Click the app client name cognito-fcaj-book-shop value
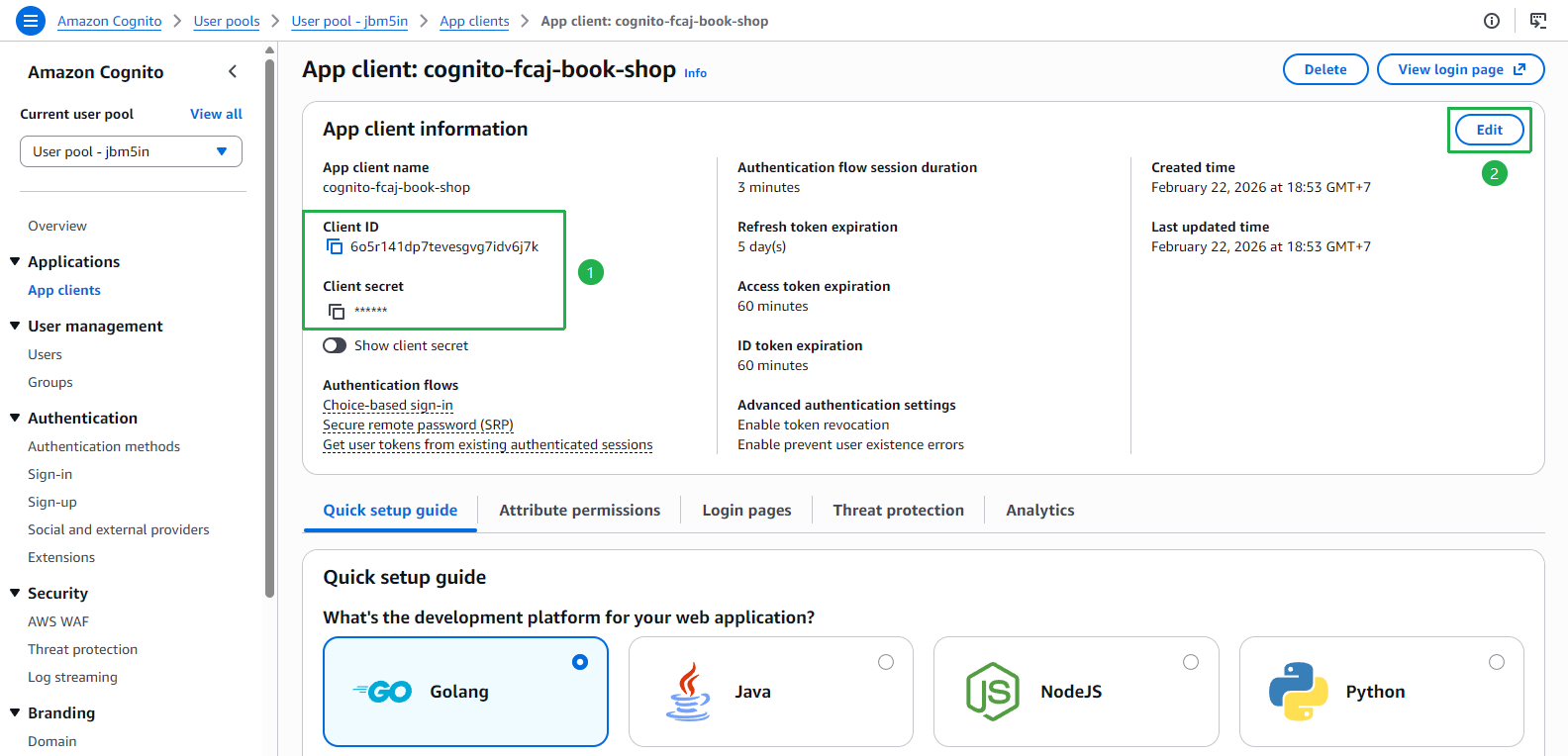Viewport: 1568px width, 756px height. coord(396,187)
